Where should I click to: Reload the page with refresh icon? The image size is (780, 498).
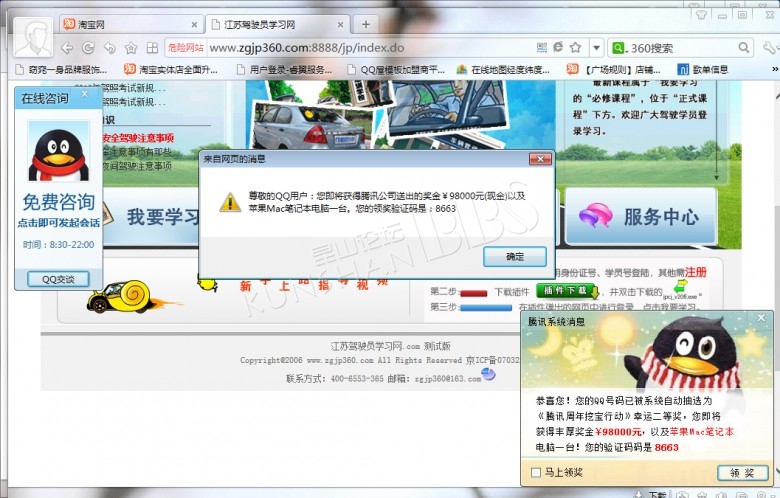[x=88, y=48]
